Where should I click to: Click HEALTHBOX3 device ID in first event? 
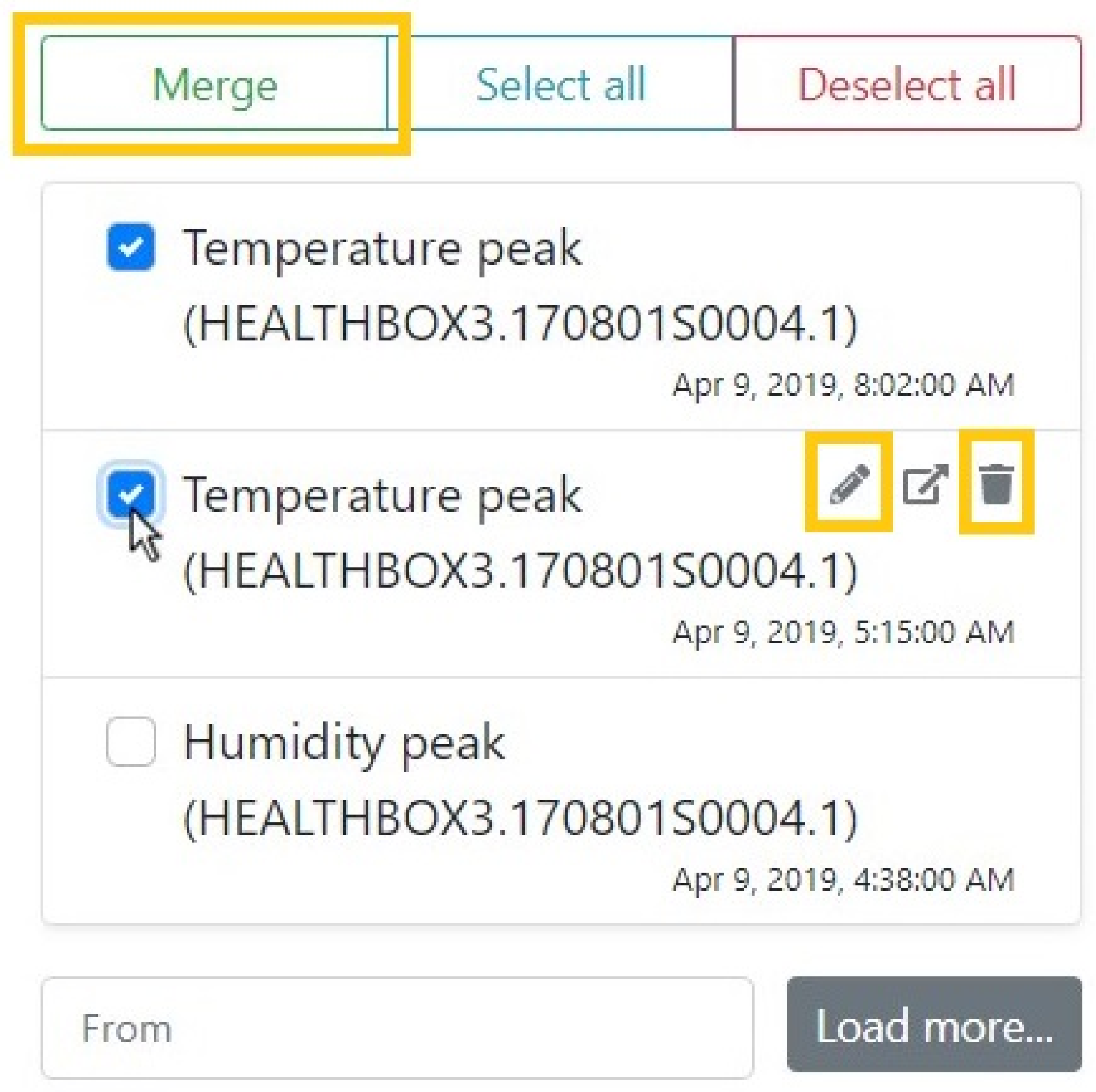520,323
